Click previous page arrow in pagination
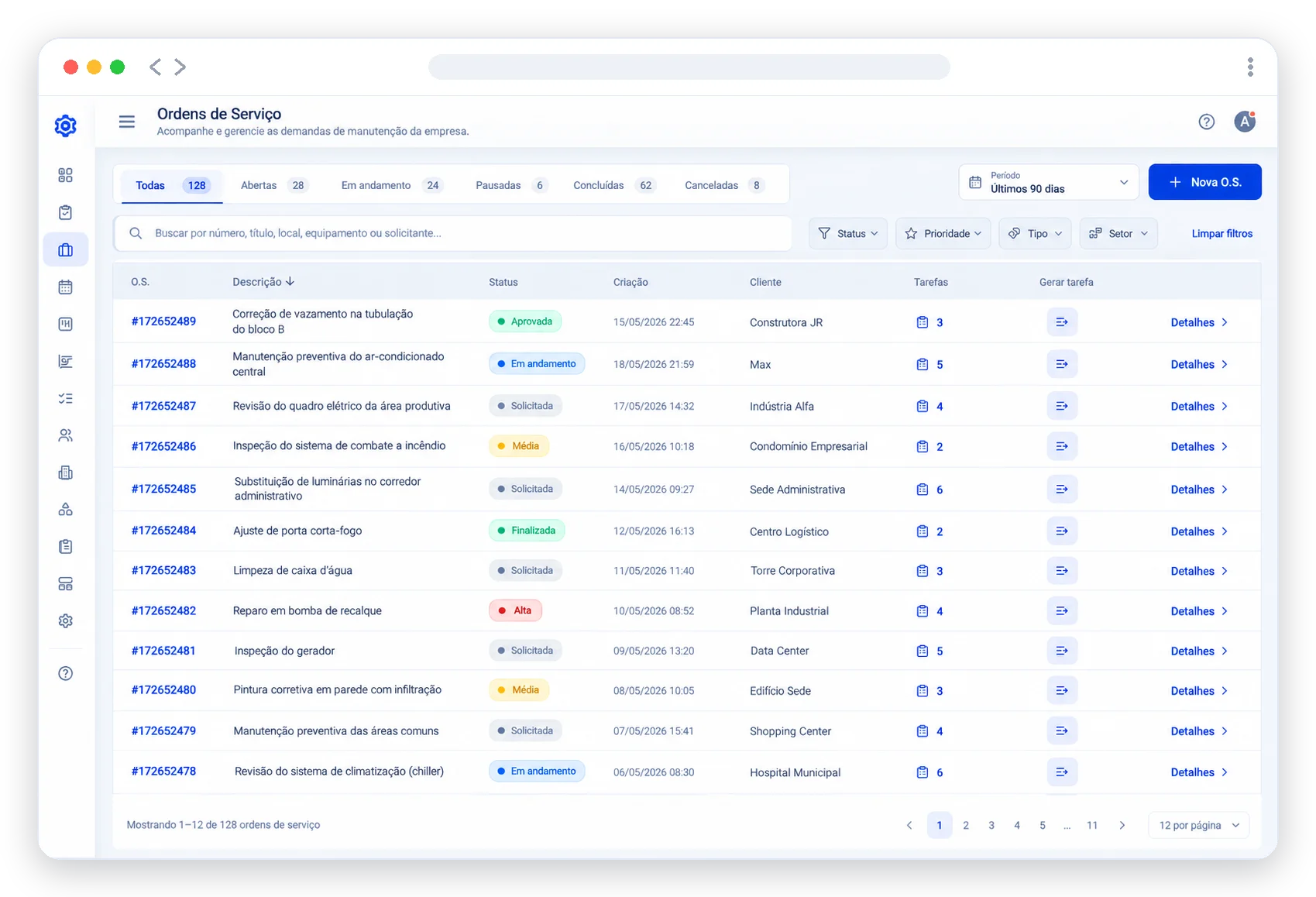Viewport: 1316px width, 897px height. point(909,826)
